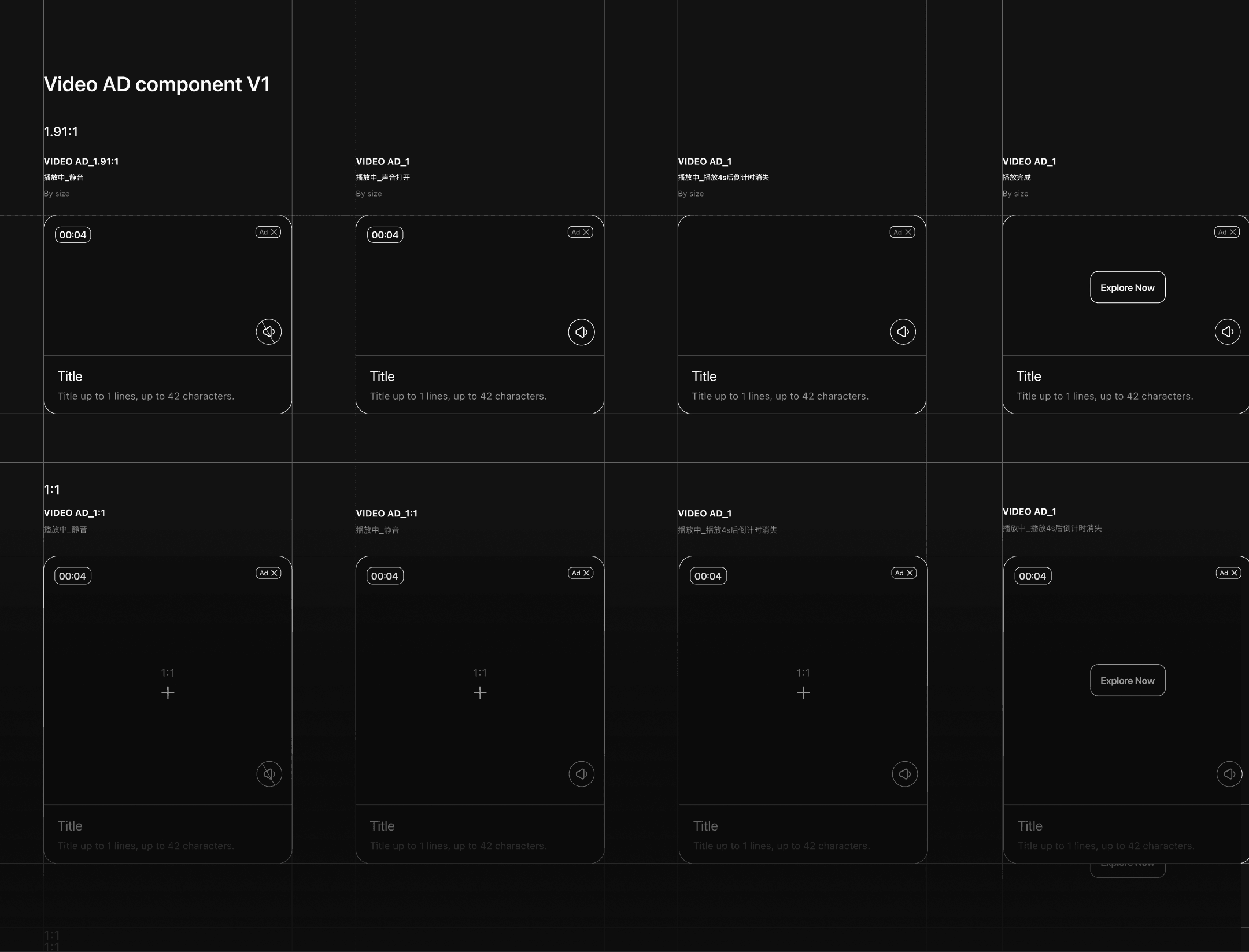This screenshot has height=952, width=1249.
Task: Select the 播放中_声音打开 state label
Action: coord(383,178)
